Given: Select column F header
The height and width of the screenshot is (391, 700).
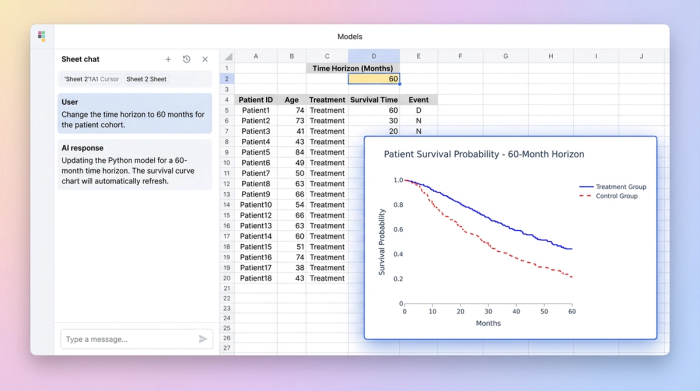Looking at the screenshot, I should pyautogui.click(x=460, y=56).
